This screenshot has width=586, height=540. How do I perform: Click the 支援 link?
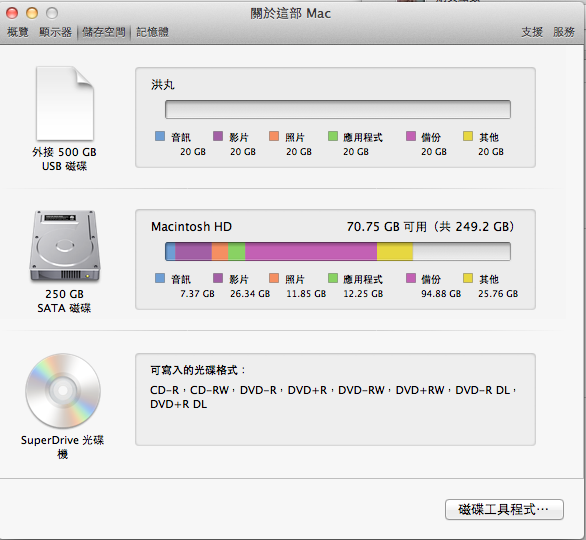[532, 32]
